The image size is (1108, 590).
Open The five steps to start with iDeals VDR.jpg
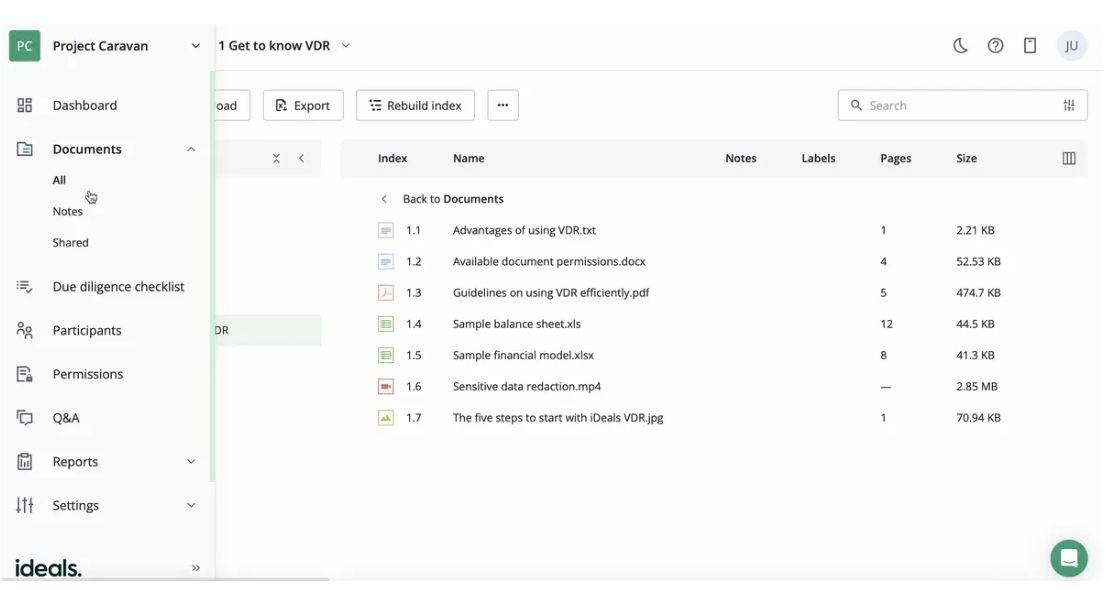[x=558, y=418]
